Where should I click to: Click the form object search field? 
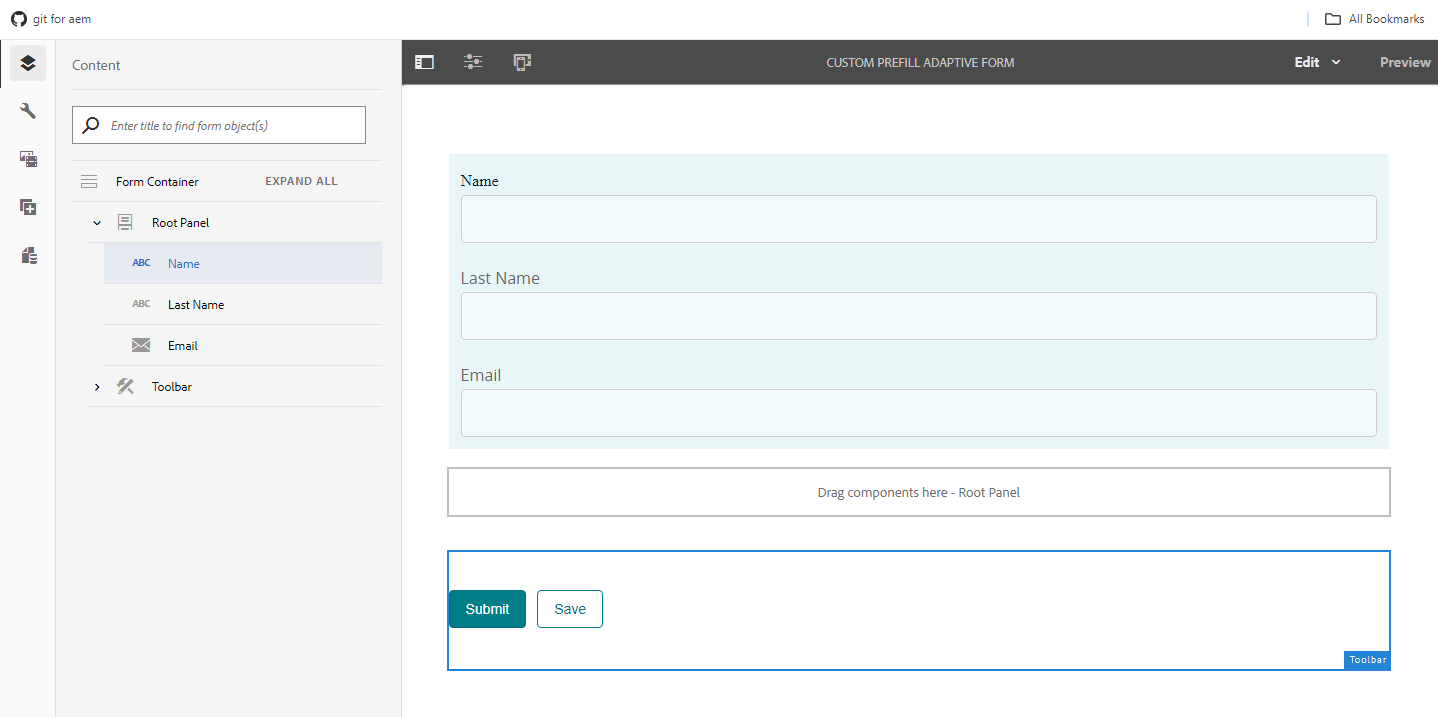pos(230,126)
